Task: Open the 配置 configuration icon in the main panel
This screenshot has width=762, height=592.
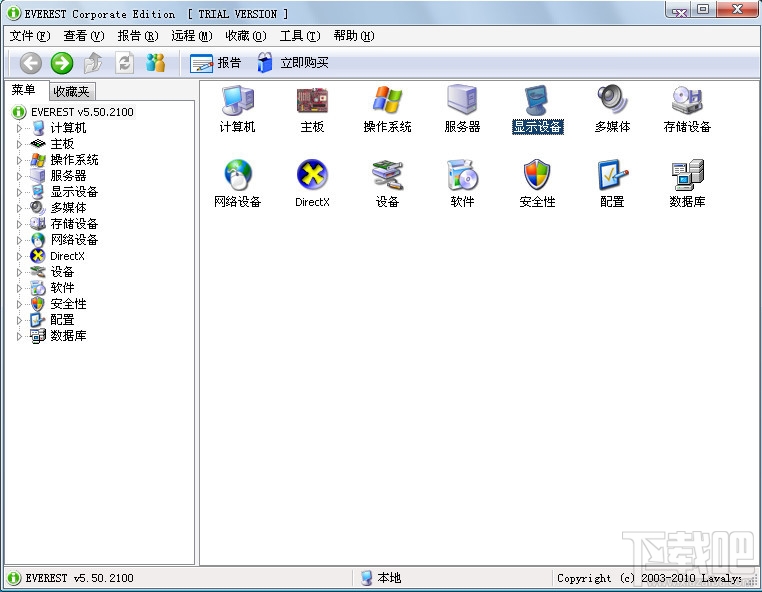Action: pyautogui.click(x=612, y=184)
